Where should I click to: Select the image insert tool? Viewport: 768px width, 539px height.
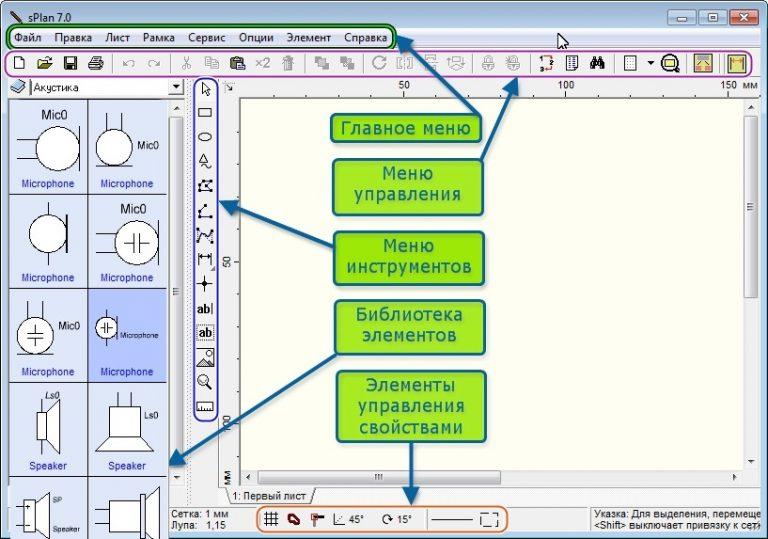(x=205, y=358)
